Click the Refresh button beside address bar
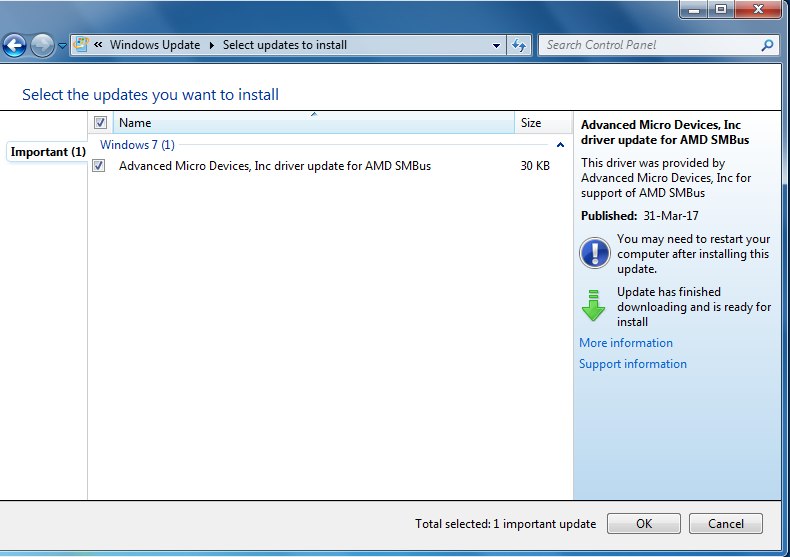 pyautogui.click(x=519, y=45)
